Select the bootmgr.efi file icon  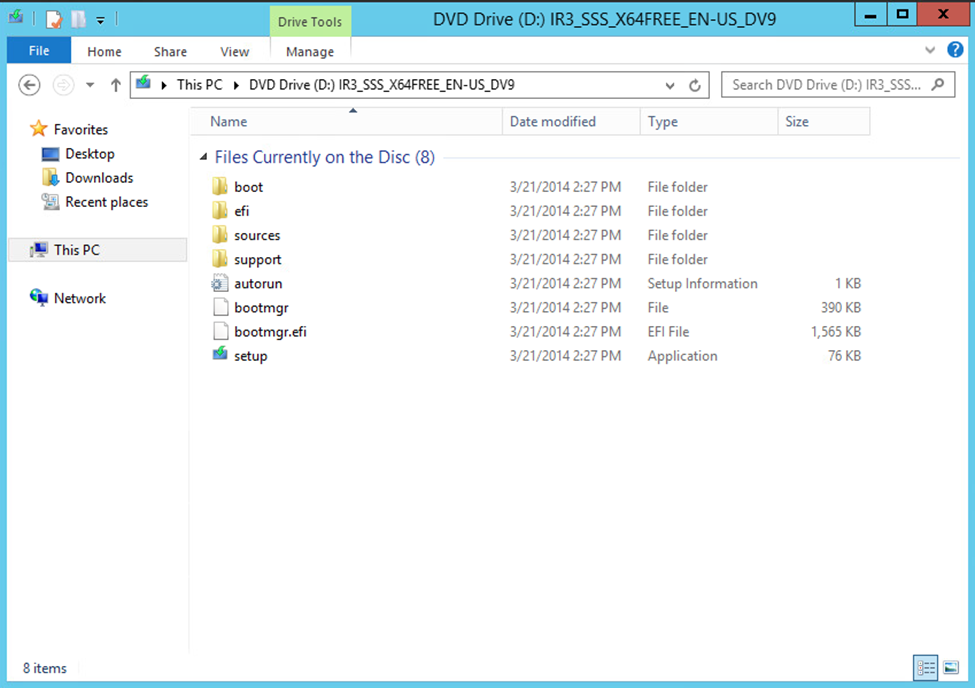pyautogui.click(x=220, y=332)
